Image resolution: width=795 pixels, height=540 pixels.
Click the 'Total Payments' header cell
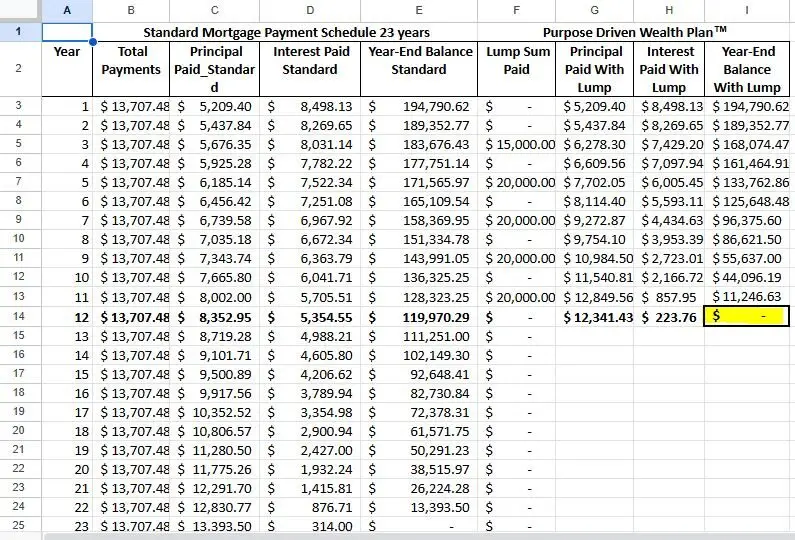coord(131,69)
